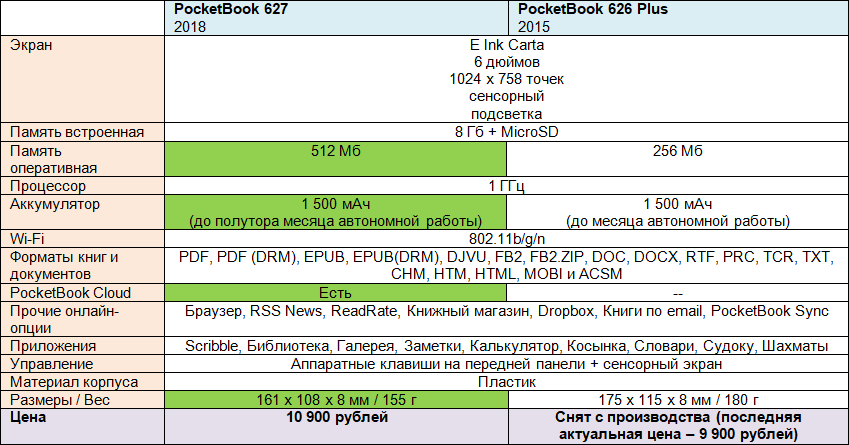Click the 8 Гб + MicroSD cell
Image resolution: width=849 pixels, height=445 pixels.
506,132
